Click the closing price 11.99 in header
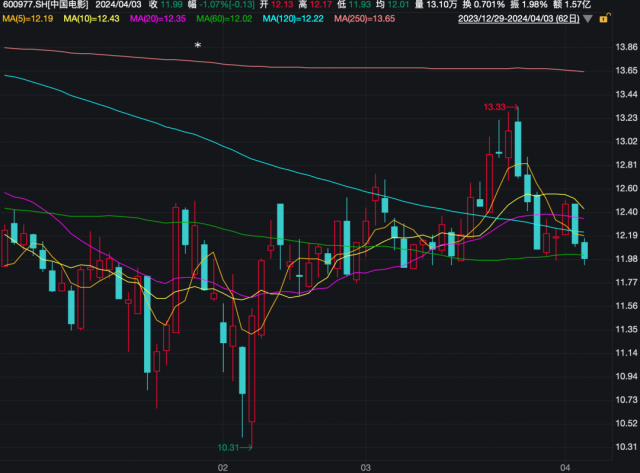640x473 pixels. (x=171, y=5)
